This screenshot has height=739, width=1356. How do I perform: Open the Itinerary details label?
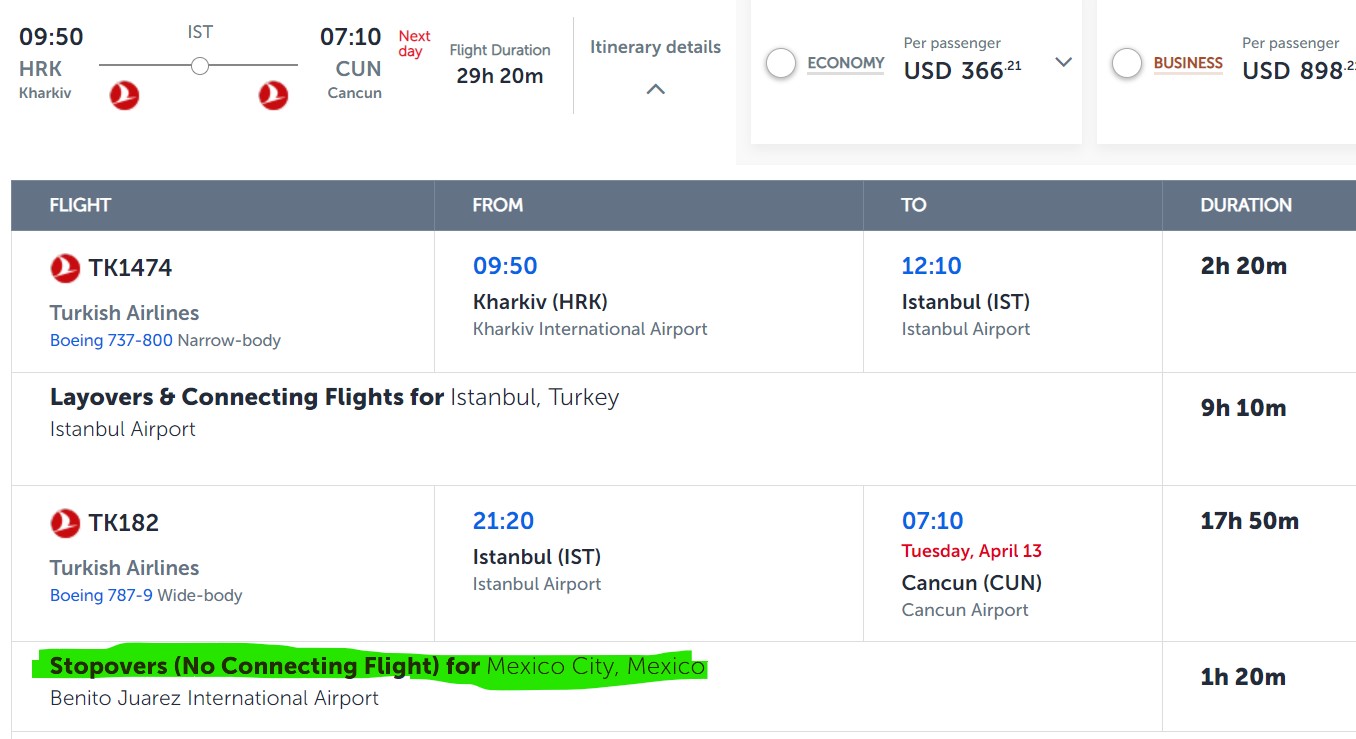pyautogui.click(x=655, y=47)
